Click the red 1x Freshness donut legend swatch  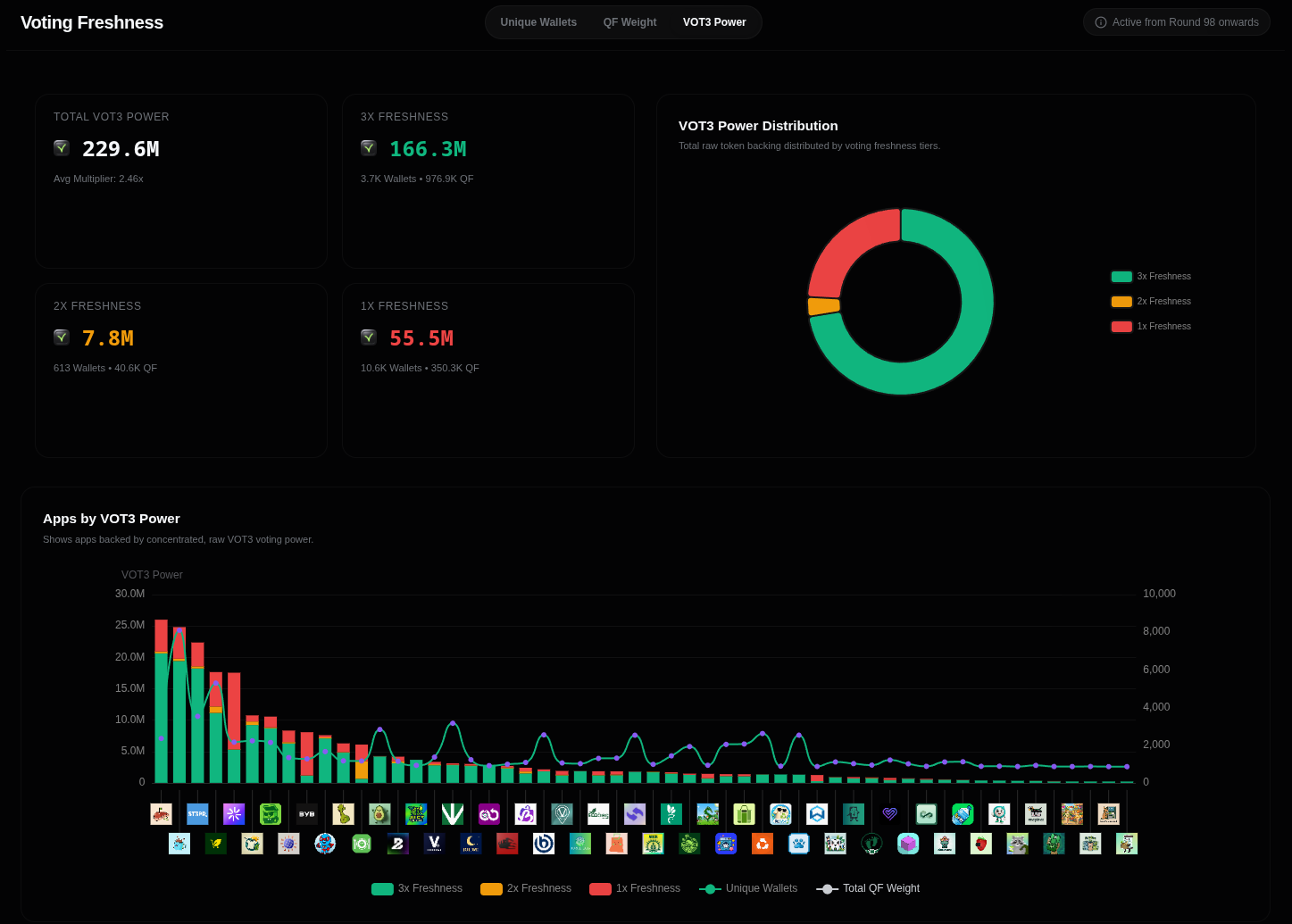click(x=1121, y=327)
